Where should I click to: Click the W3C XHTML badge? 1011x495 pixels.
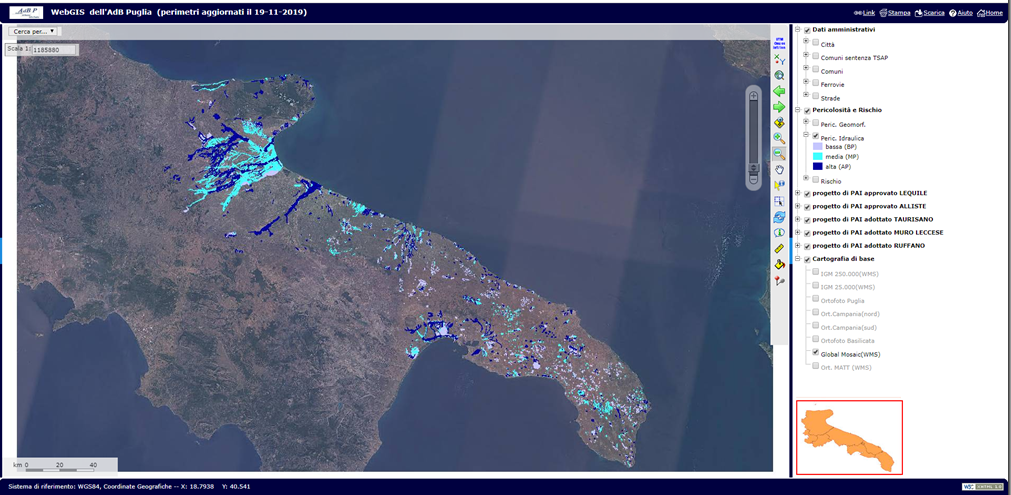pos(981,487)
